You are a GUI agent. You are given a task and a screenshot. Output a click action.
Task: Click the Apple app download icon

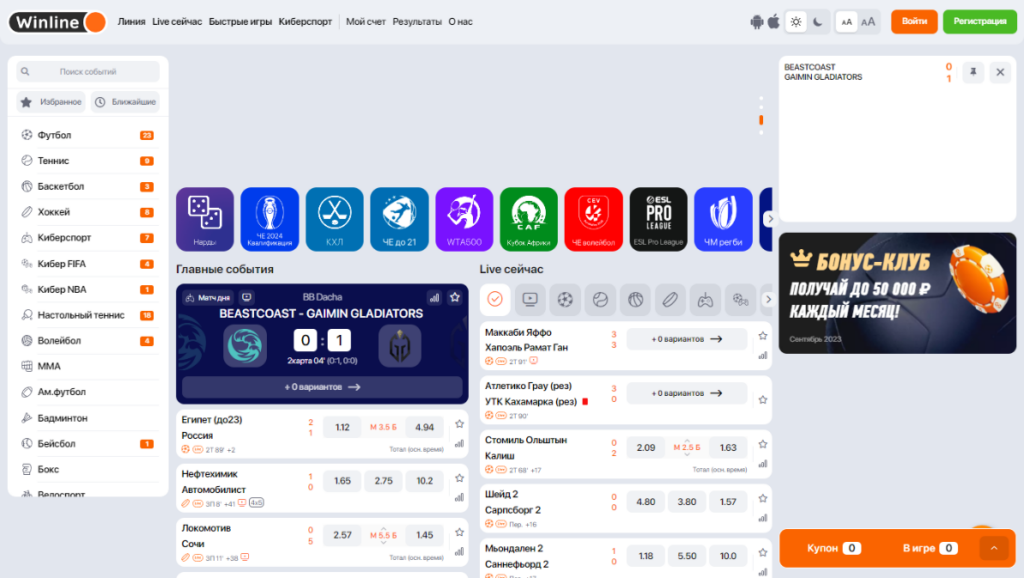(774, 22)
